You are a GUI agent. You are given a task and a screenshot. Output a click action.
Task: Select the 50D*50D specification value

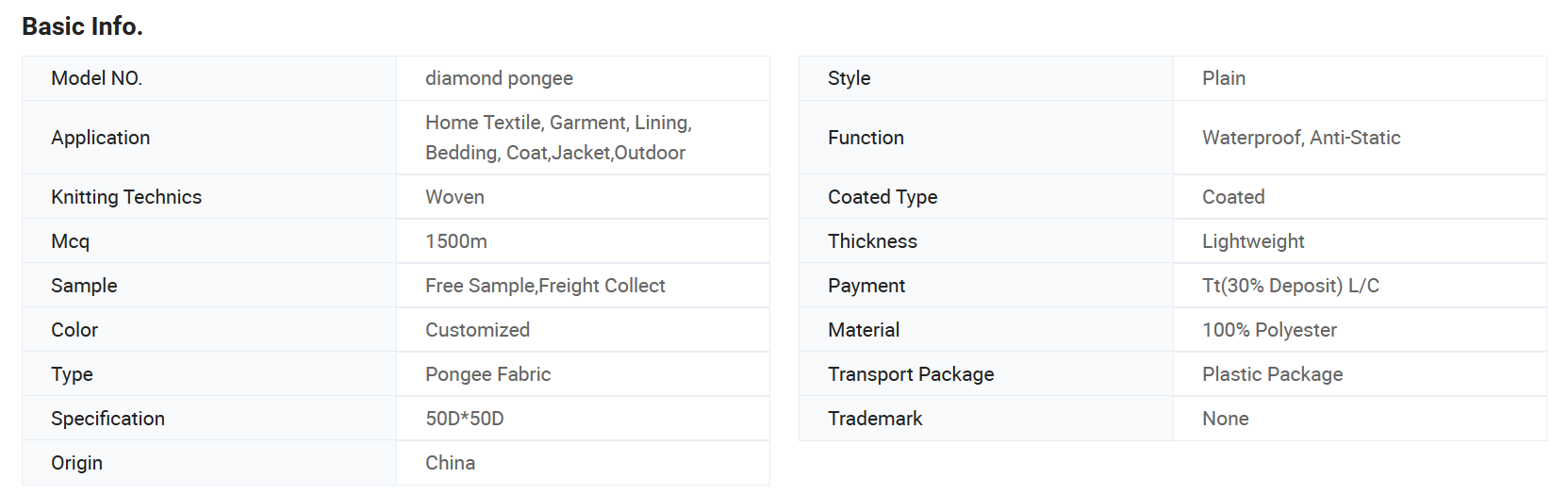pos(465,419)
